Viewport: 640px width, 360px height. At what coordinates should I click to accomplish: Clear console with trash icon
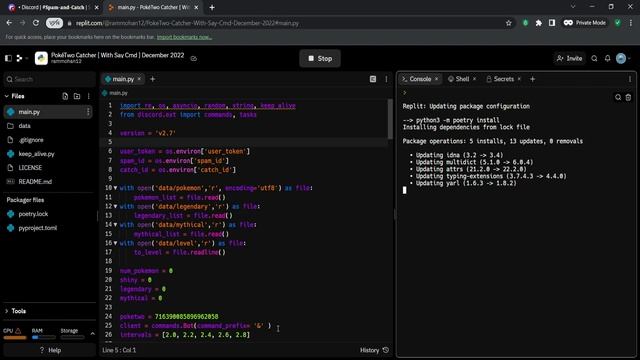pos(628,97)
